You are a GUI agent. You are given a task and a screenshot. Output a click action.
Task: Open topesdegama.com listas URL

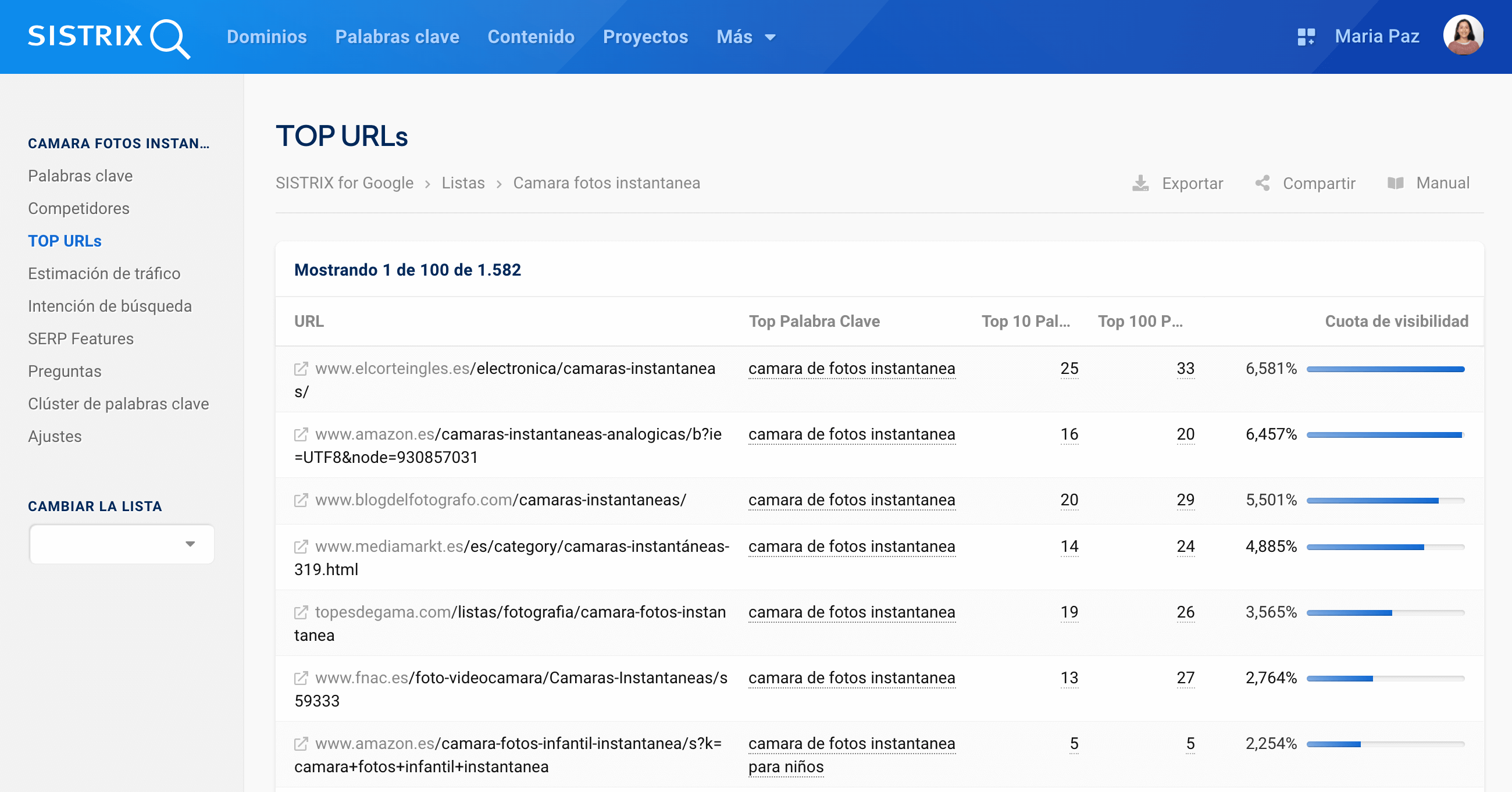pos(510,623)
